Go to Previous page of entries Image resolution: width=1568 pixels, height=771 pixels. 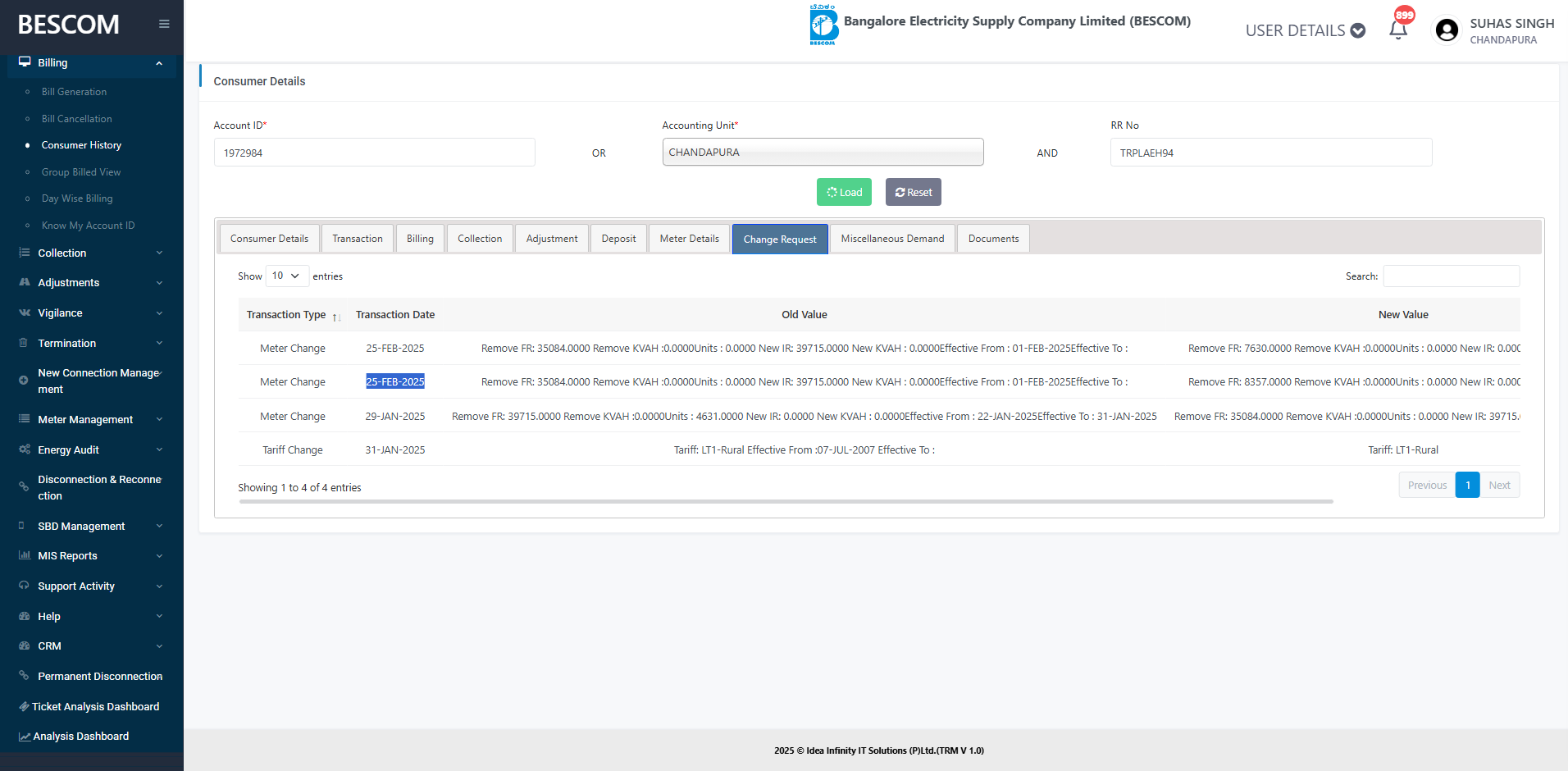(1427, 485)
